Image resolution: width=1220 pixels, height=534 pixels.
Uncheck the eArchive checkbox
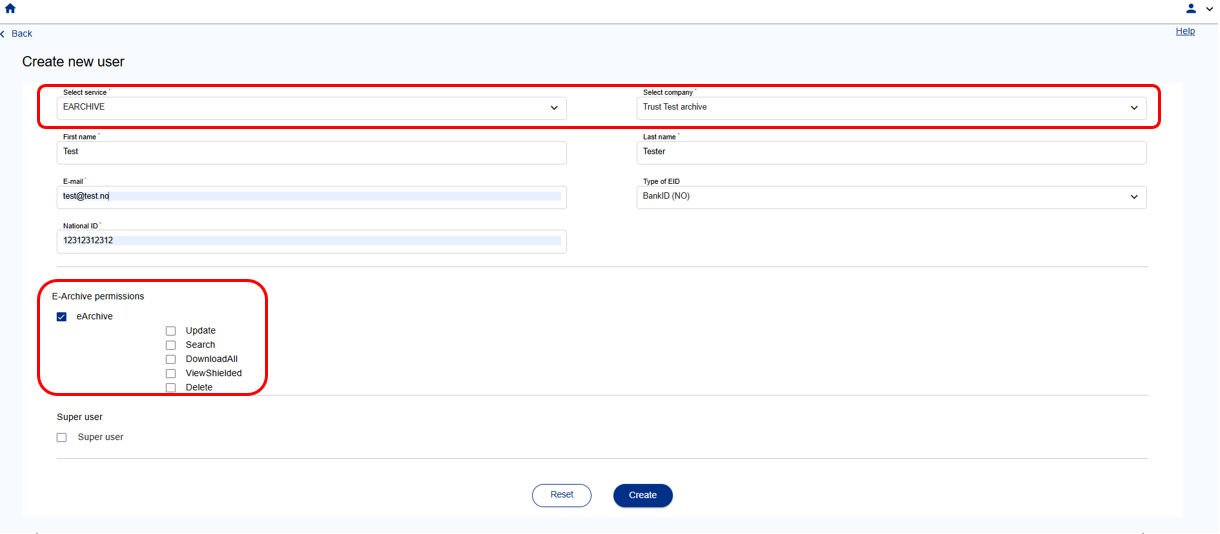(62, 317)
